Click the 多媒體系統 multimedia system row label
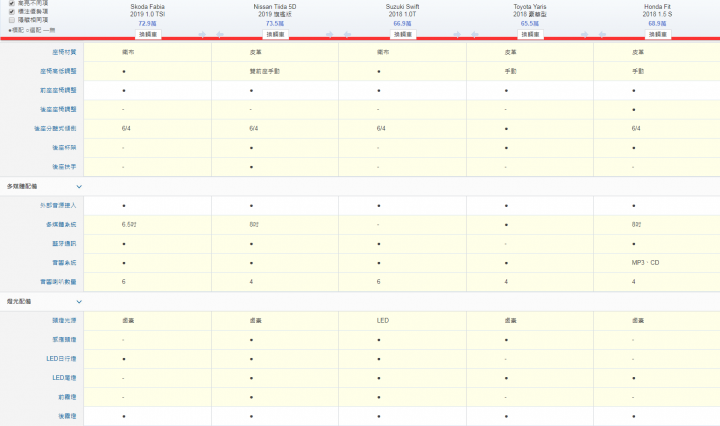 coord(61,224)
